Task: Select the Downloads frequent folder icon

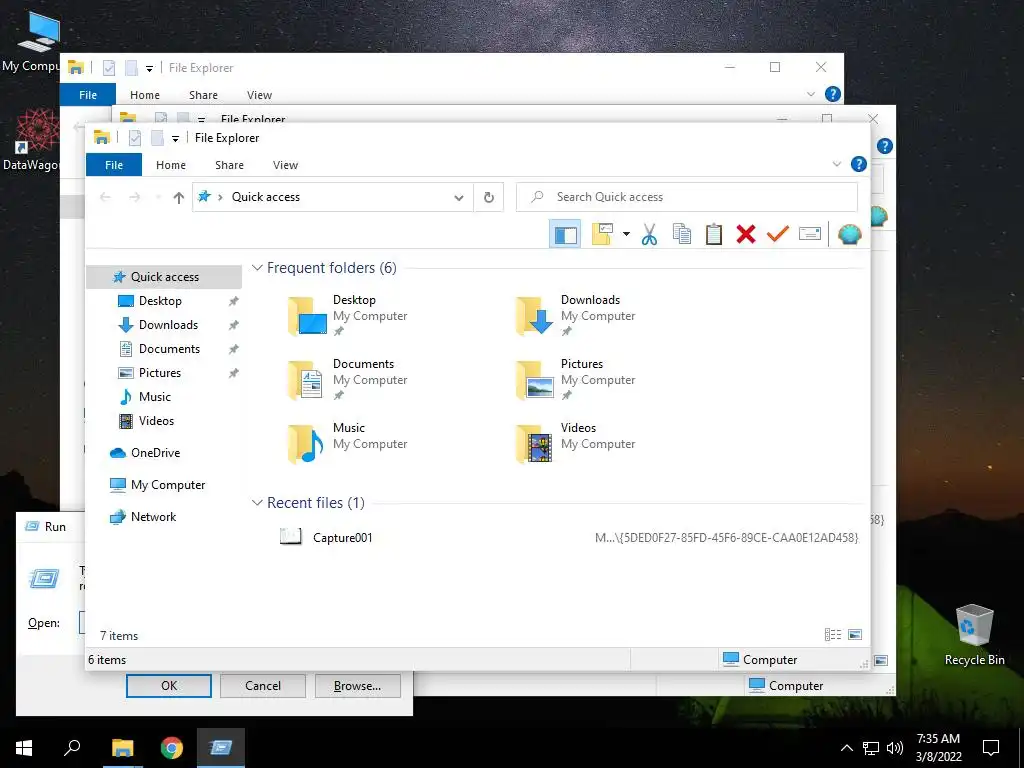Action: (534, 315)
